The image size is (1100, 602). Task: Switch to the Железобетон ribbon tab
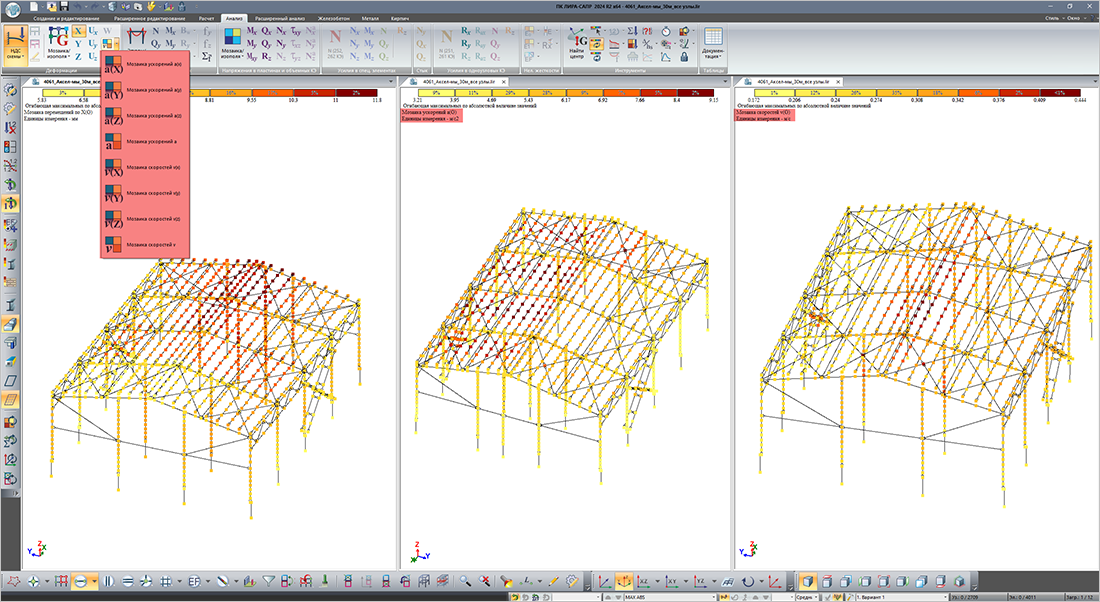pyautogui.click(x=333, y=18)
